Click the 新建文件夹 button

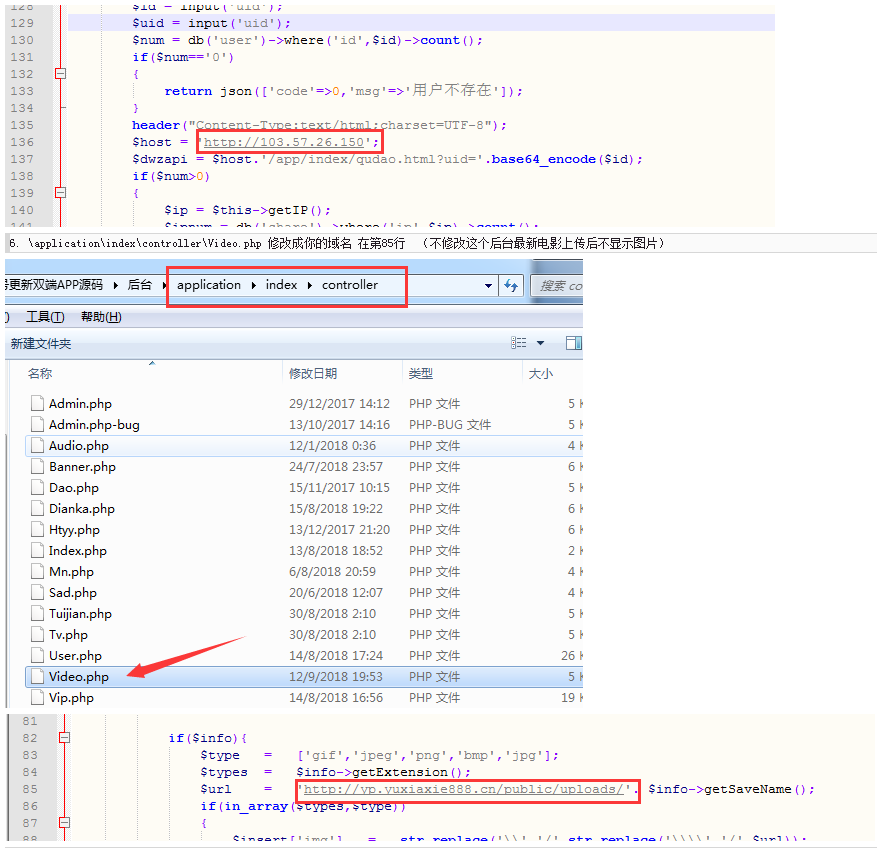[x=41, y=343]
